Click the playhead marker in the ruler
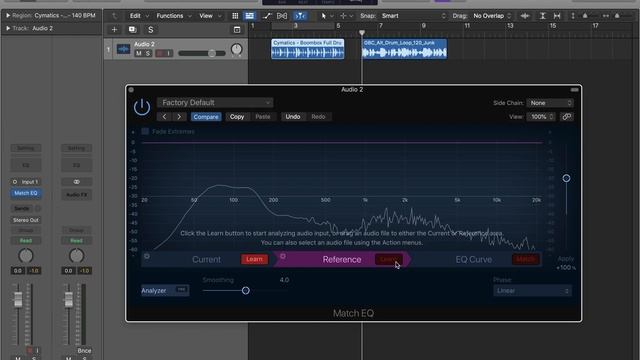Image resolution: width=640 pixels, height=360 pixels. tap(362, 32)
